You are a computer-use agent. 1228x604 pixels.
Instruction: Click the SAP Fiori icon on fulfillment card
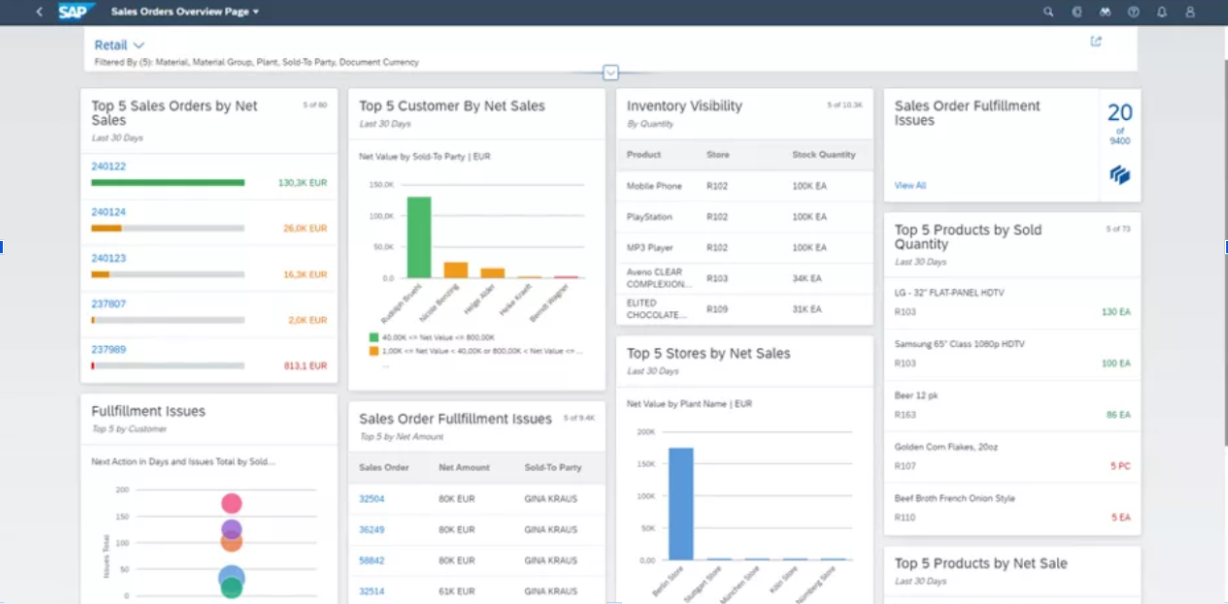(x=1119, y=175)
